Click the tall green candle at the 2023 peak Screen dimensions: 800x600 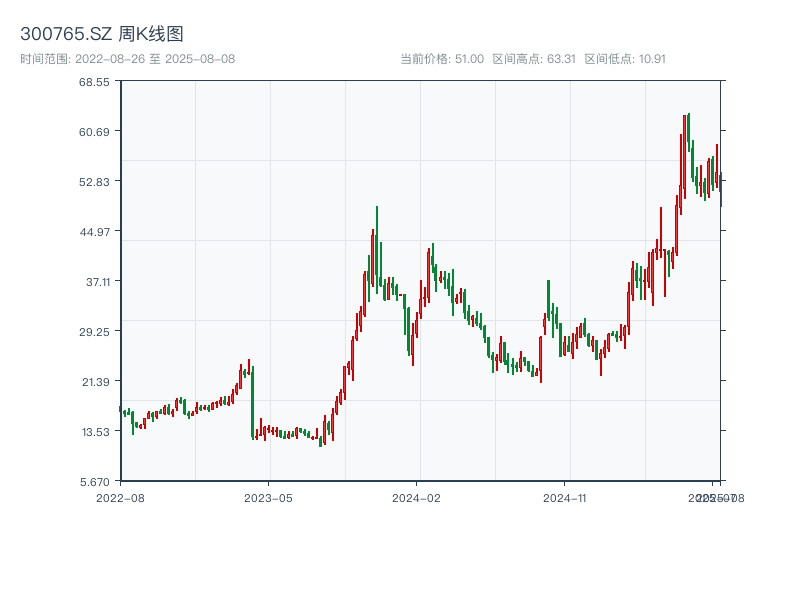[x=377, y=250]
